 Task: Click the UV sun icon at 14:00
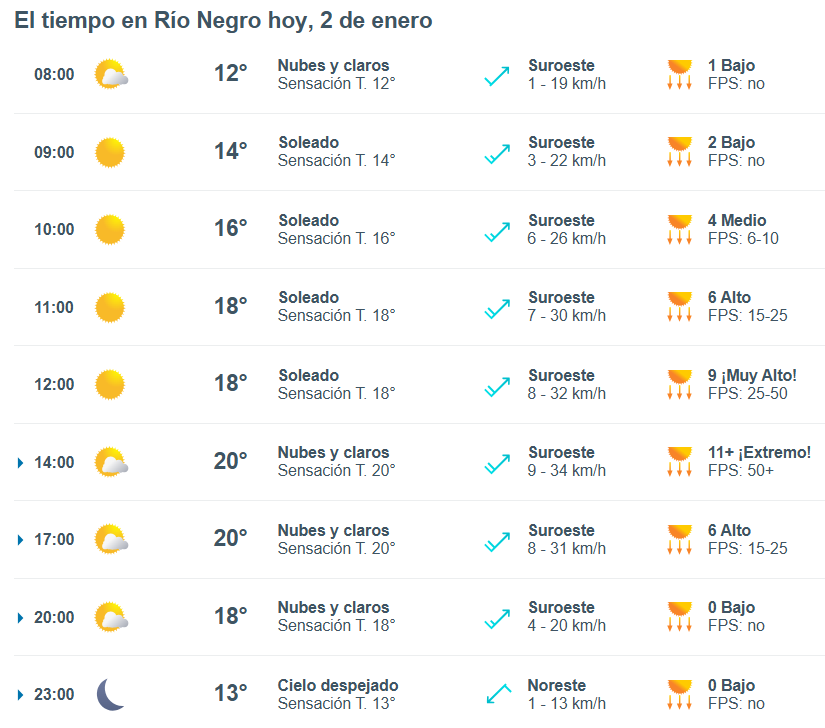pyautogui.click(x=680, y=461)
